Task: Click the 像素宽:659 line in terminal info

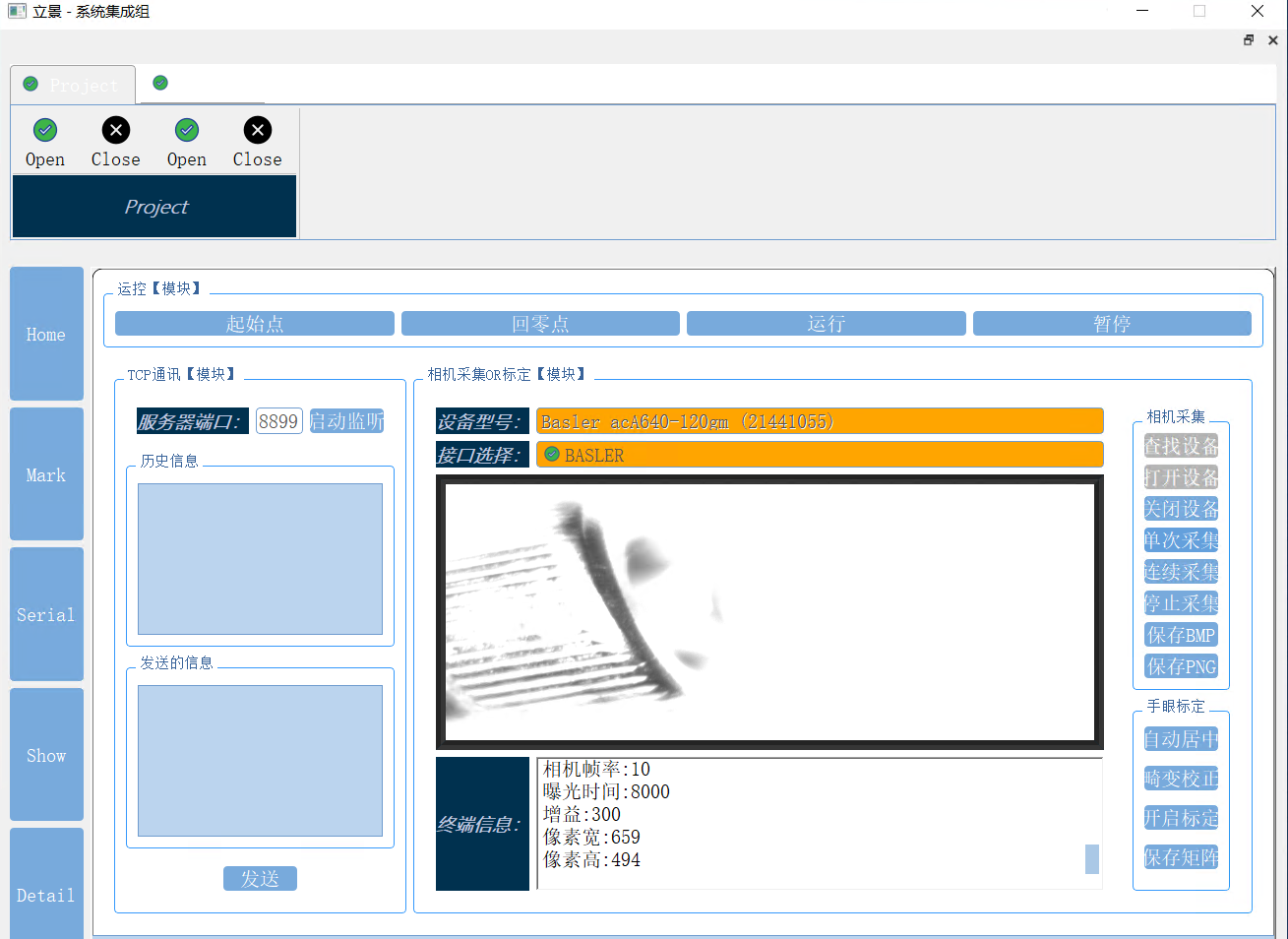Action: click(x=591, y=837)
